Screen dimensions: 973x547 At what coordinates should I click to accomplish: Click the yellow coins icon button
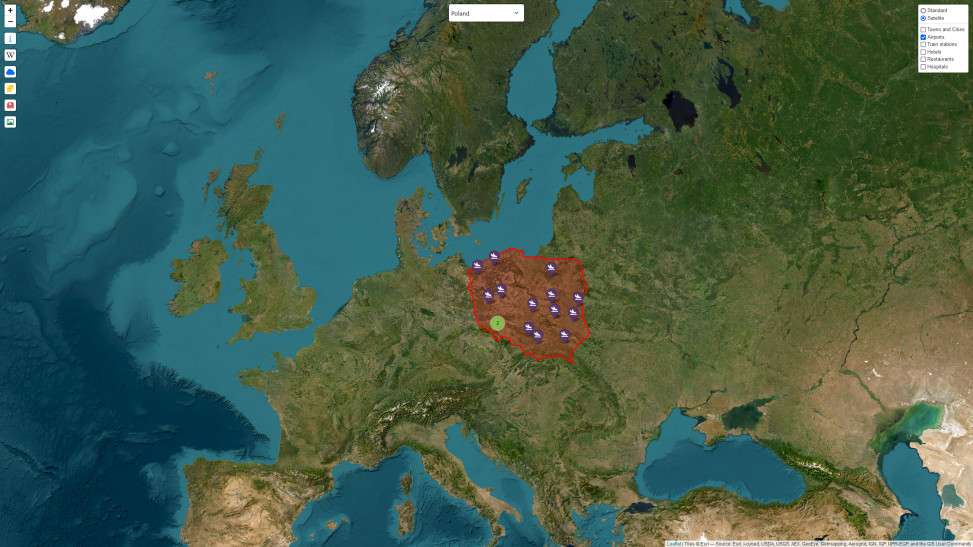point(10,88)
